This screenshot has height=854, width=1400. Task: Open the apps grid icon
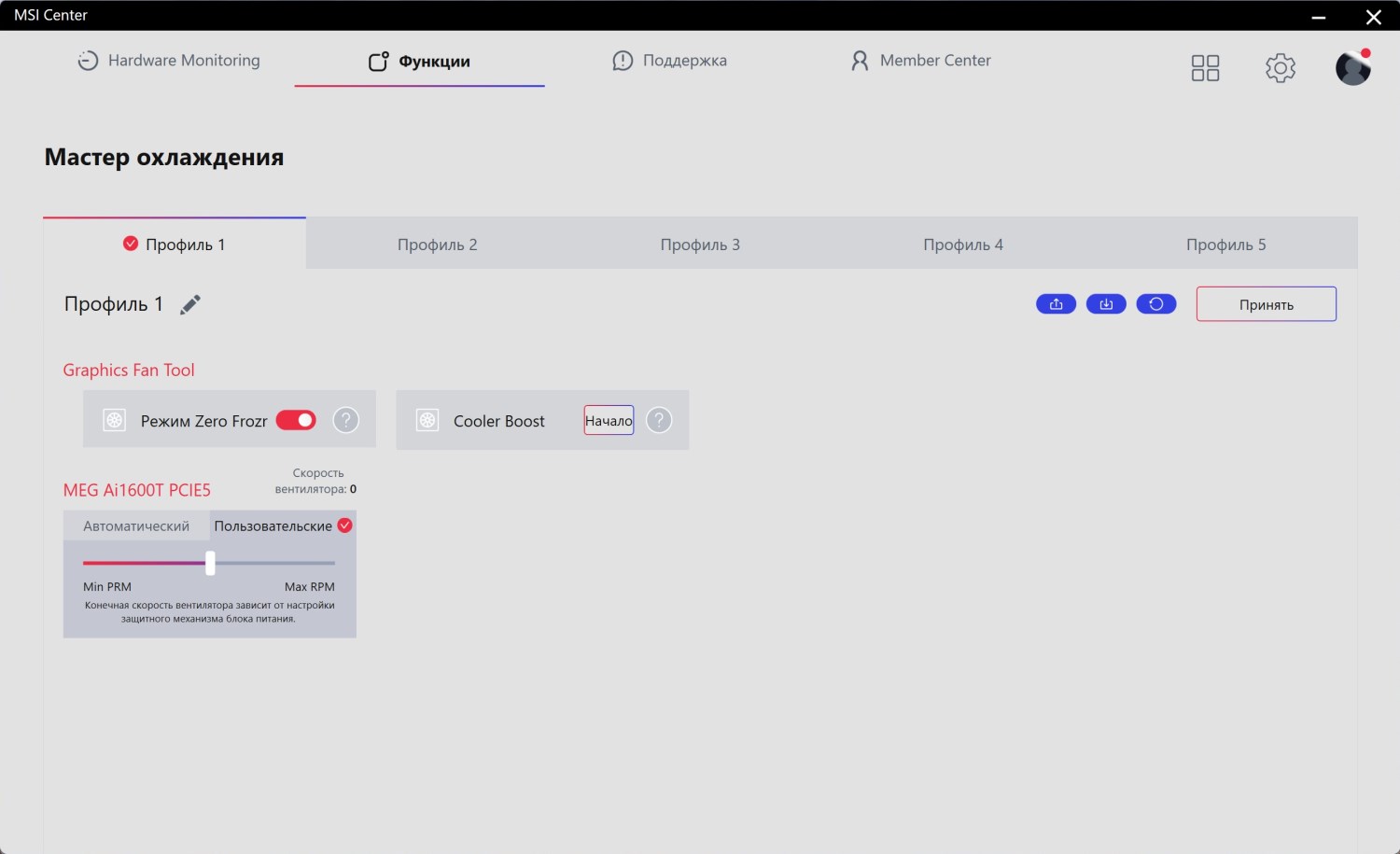tap(1205, 68)
